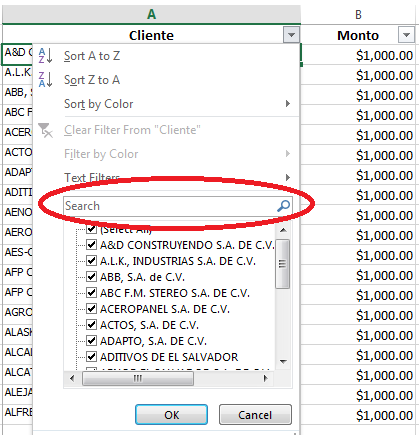Click the Cliente header cell

pyautogui.click(x=151, y=35)
